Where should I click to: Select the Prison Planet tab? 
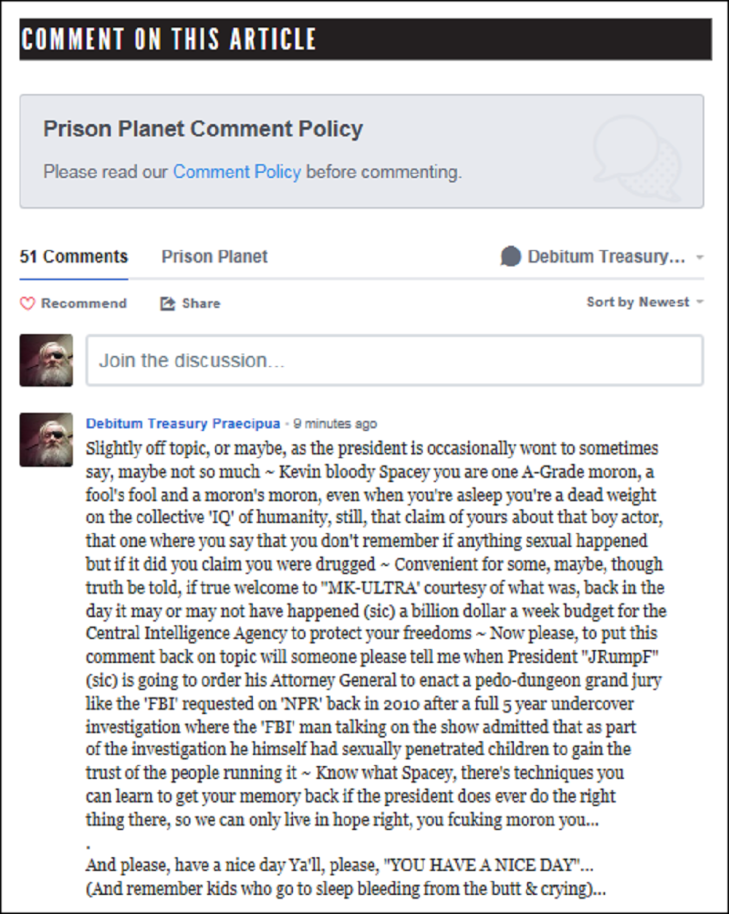[214, 257]
